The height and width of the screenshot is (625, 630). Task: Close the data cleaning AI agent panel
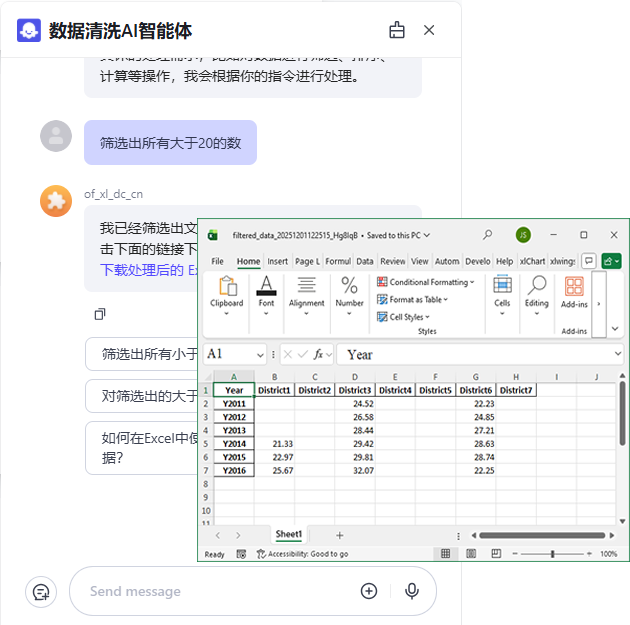[x=429, y=30]
